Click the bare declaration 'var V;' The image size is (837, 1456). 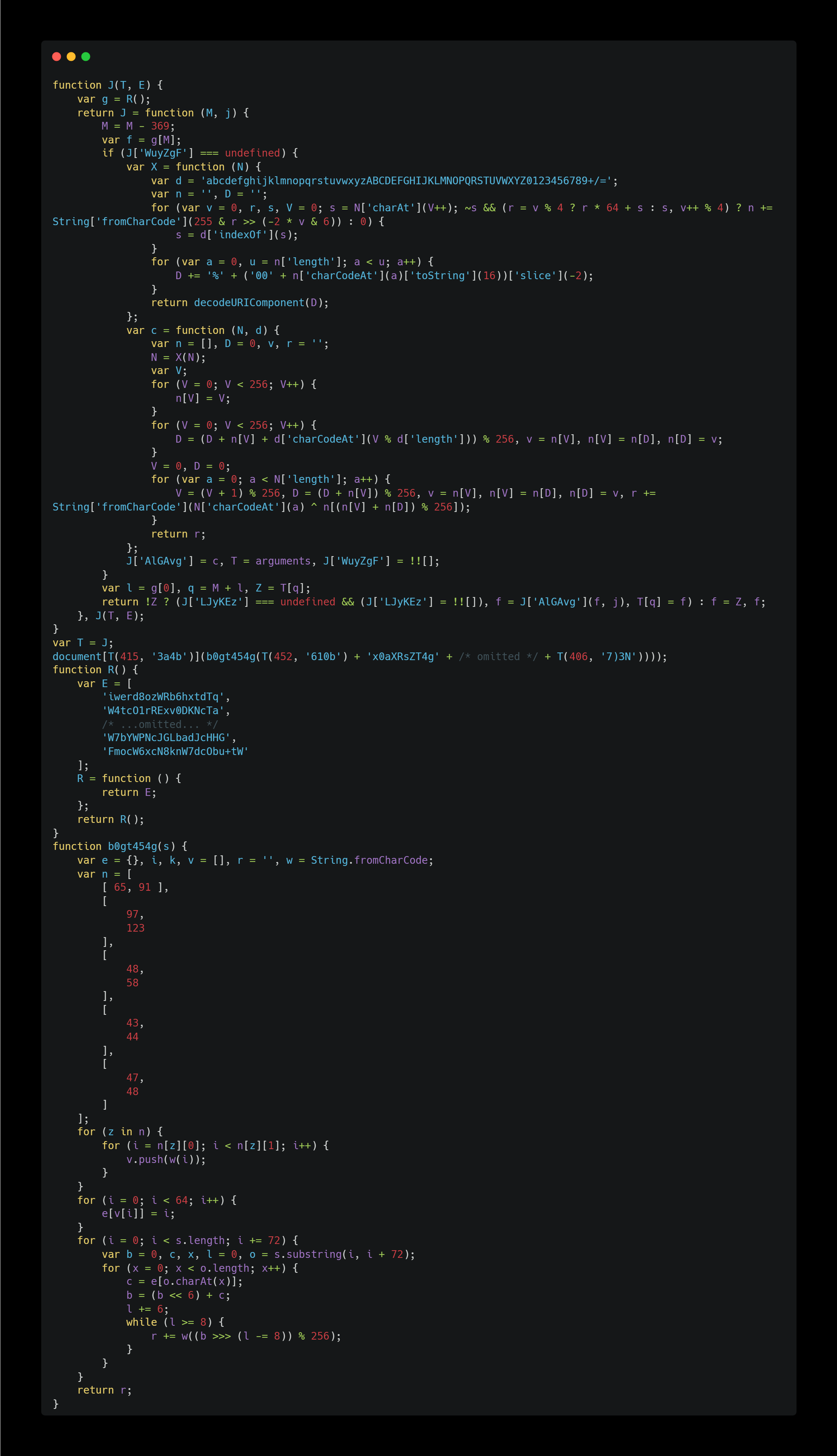point(170,371)
